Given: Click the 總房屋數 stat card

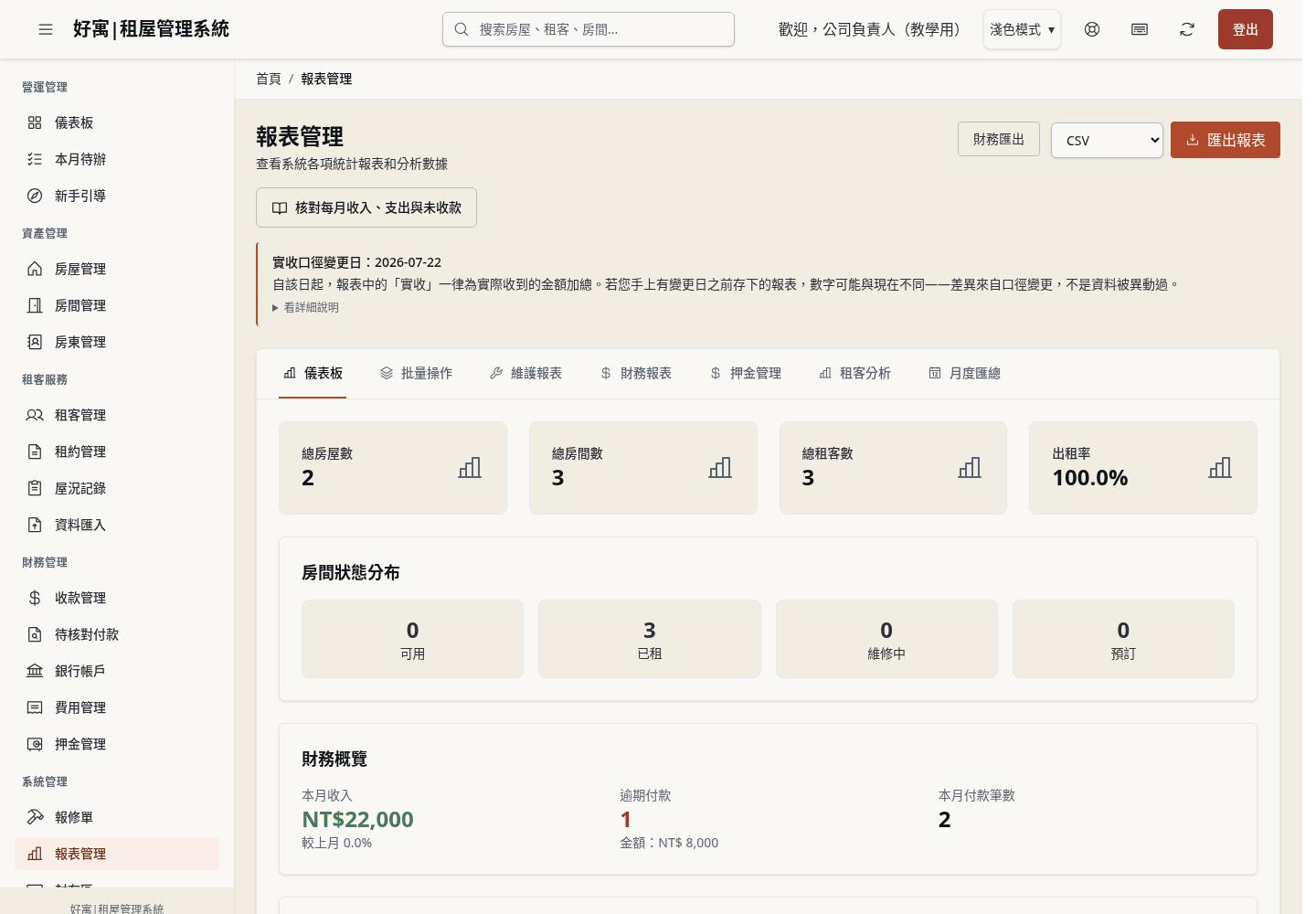Looking at the screenshot, I should tap(393, 468).
